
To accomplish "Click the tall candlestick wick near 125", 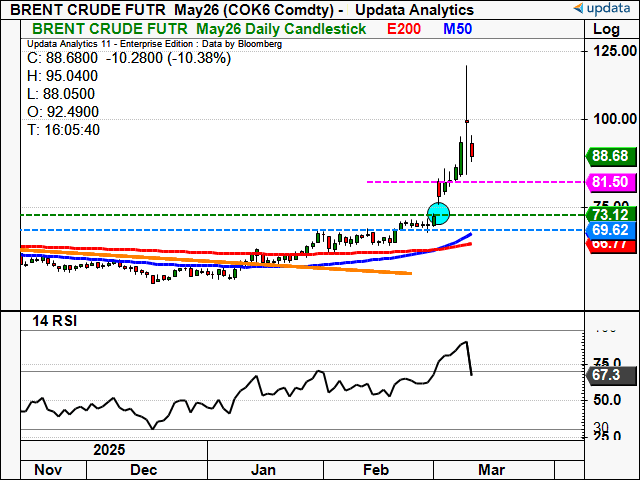I will (467, 90).
